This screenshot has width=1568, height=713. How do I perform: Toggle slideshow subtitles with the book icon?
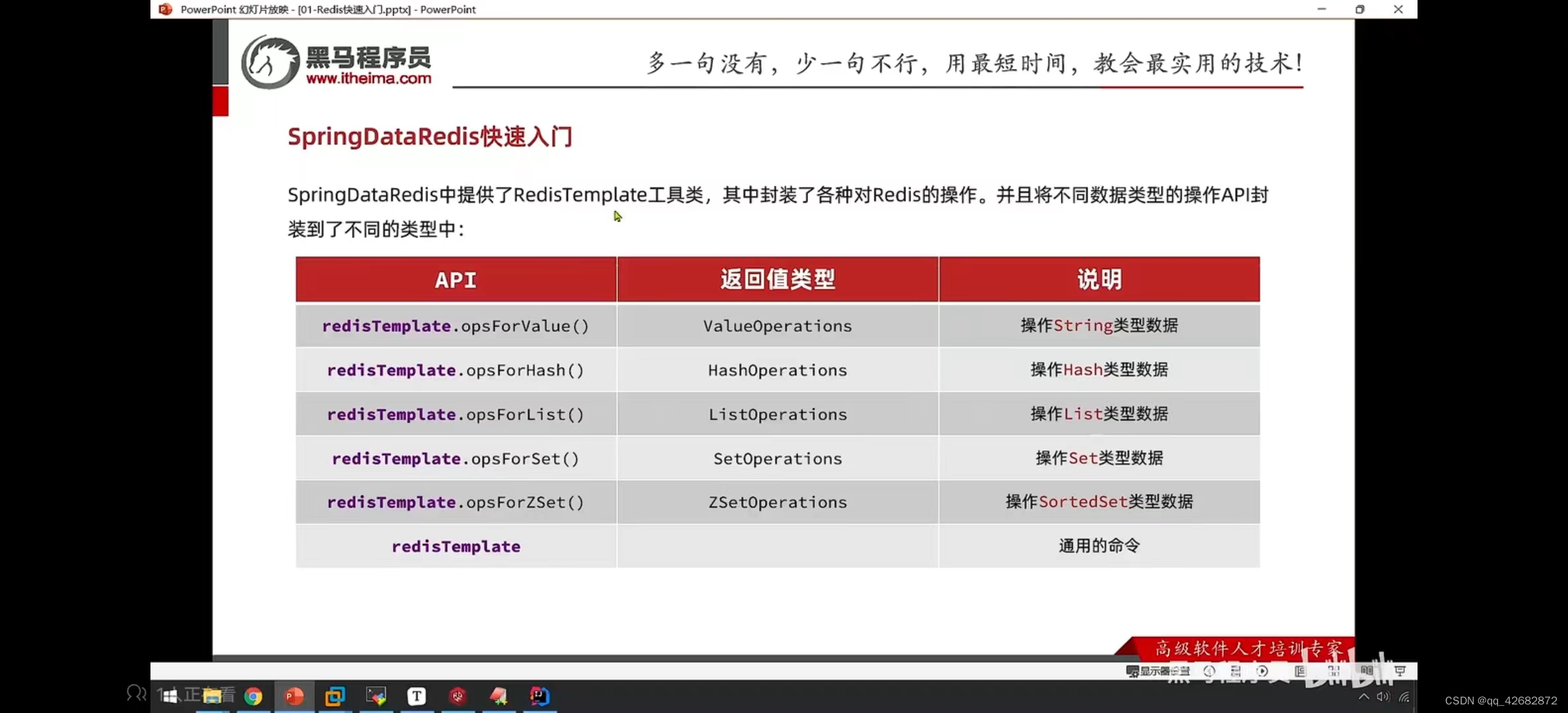click(x=1367, y=671)
